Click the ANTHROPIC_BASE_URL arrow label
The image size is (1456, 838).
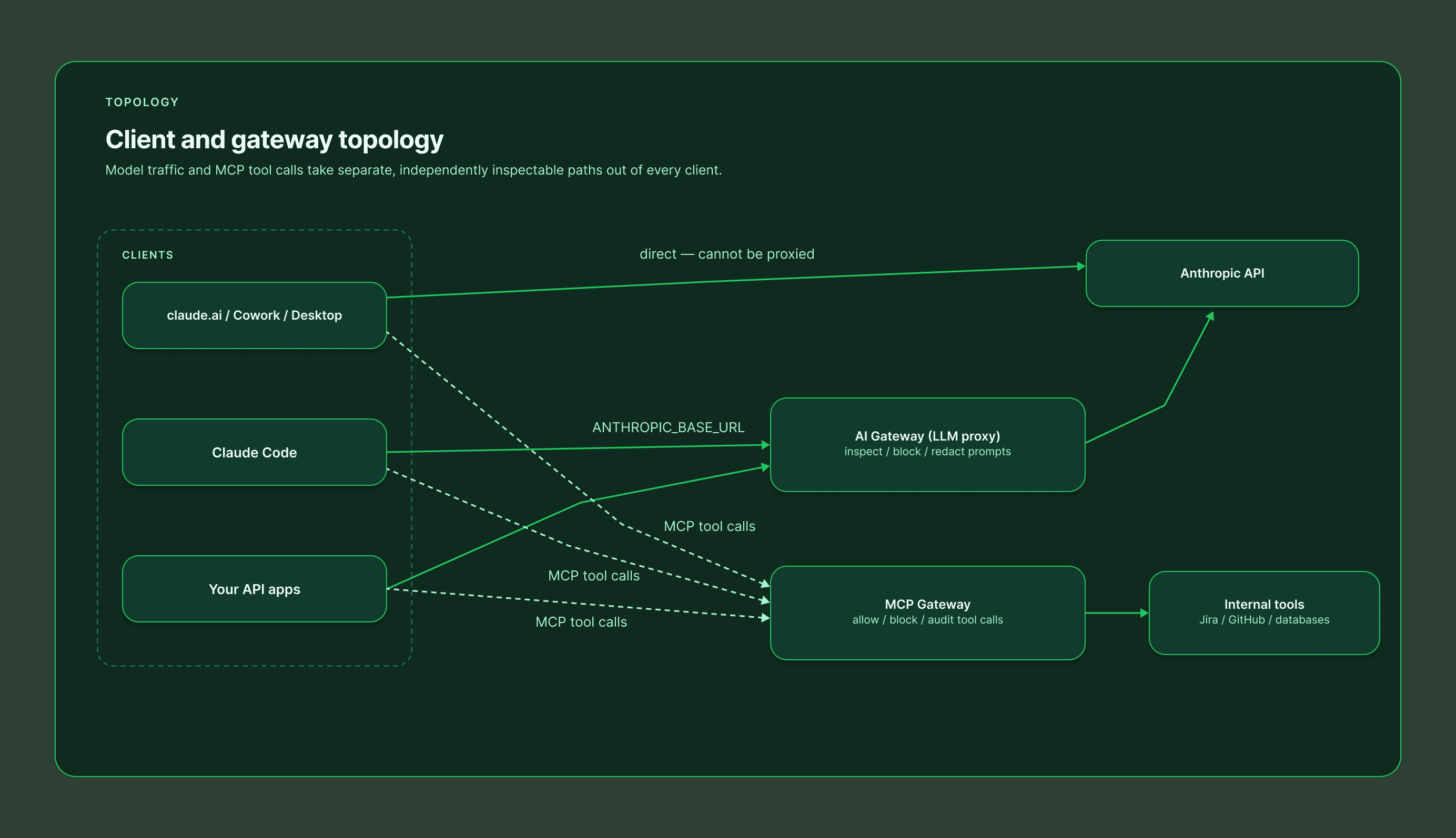pyautogui.click(x=668, y=427)
